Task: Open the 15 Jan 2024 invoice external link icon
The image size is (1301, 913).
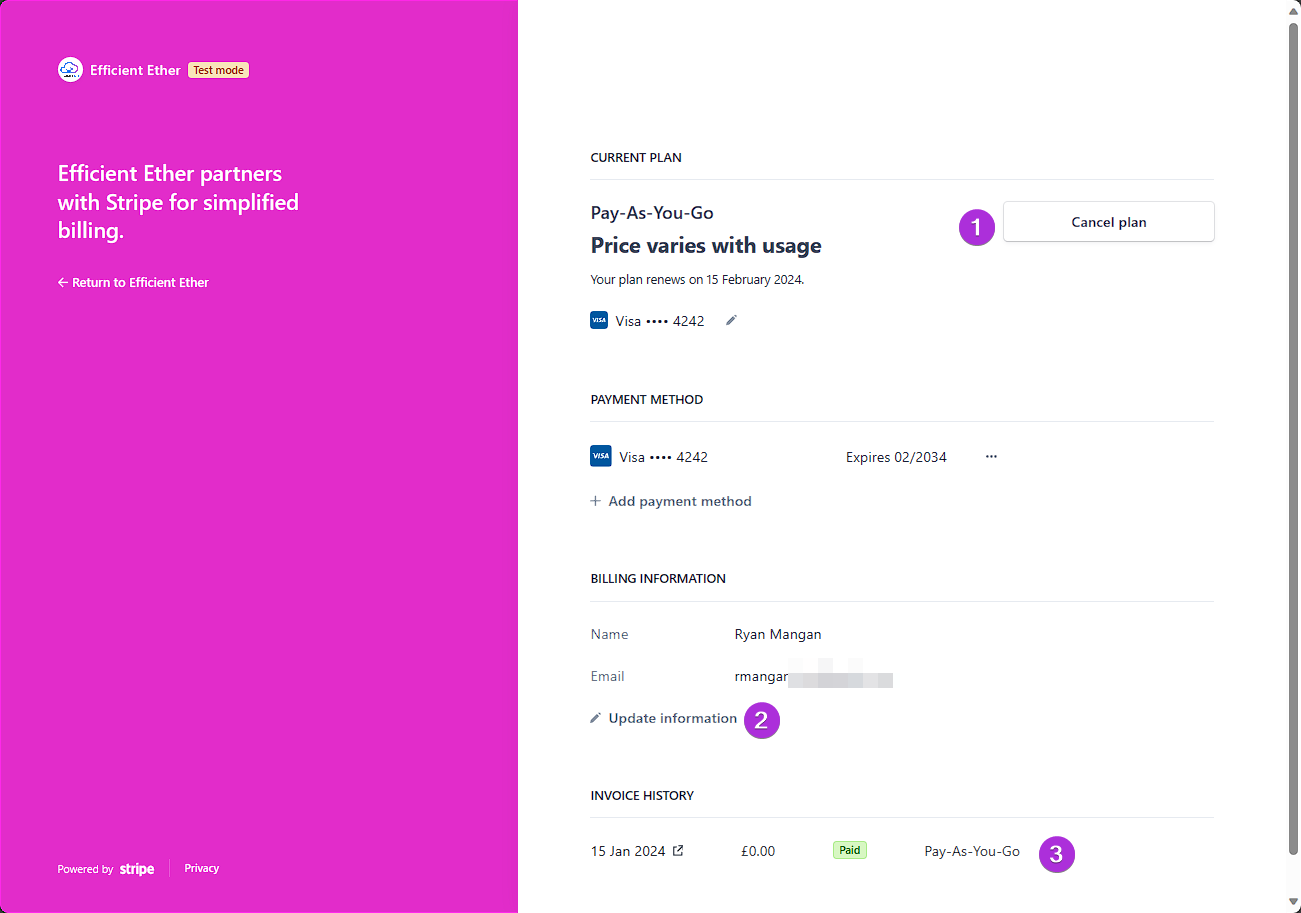Action: (678, 851)
